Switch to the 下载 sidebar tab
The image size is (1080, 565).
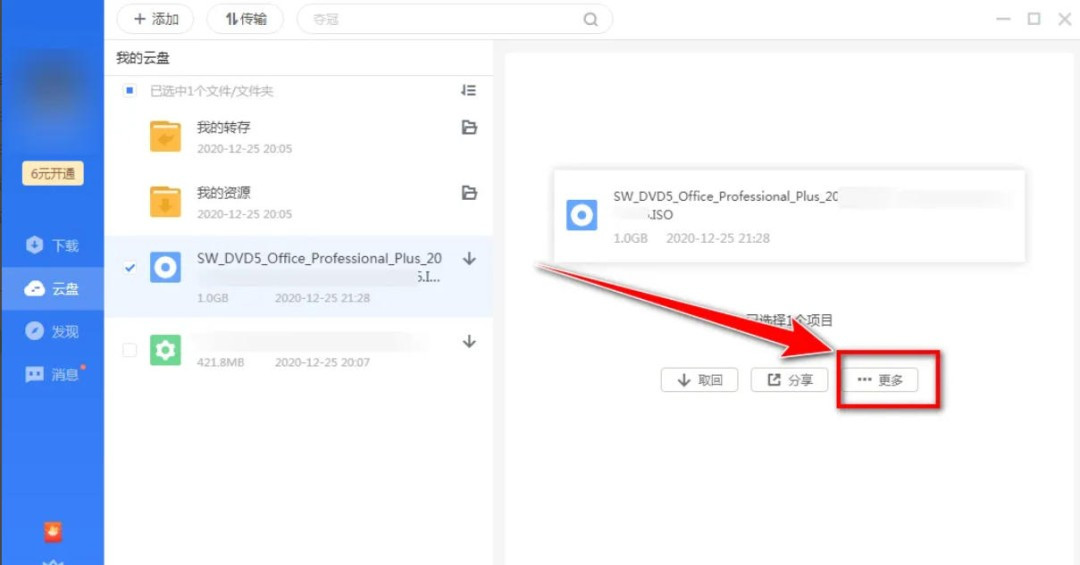click(52, 245)
